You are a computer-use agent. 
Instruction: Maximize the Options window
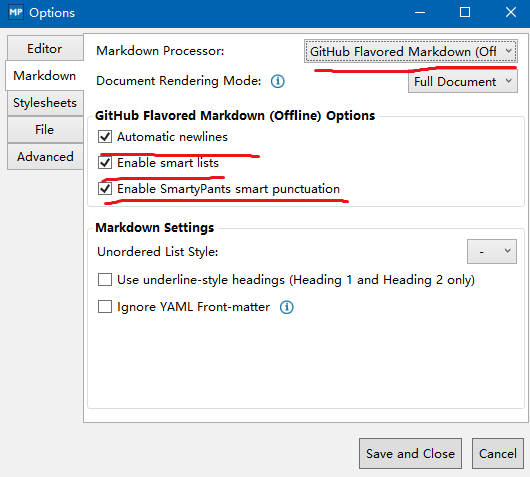coord(465,13)
